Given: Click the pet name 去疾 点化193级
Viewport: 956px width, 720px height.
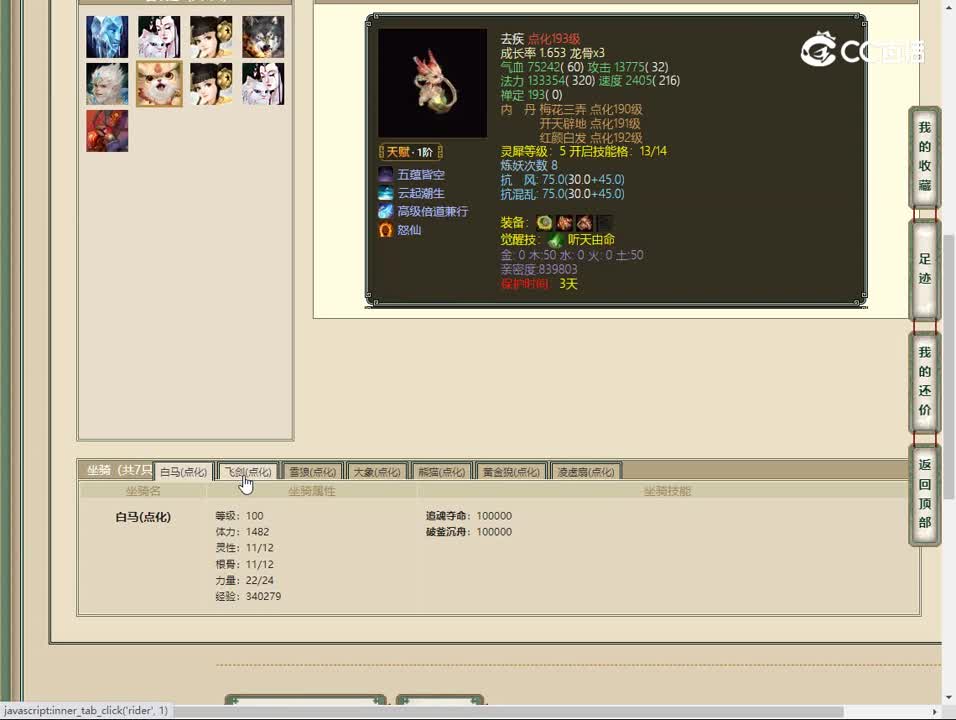Looking at the screenshot, I should pos(540,38).
